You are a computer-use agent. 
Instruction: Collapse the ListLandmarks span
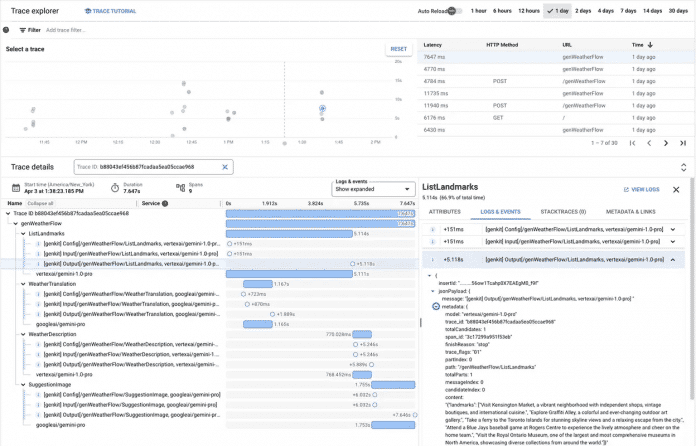click(23, 233)
